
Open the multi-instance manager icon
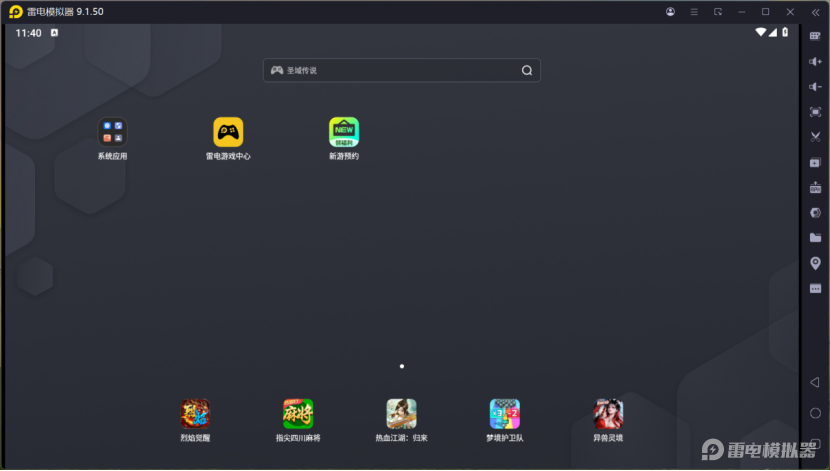coord(815,162)
